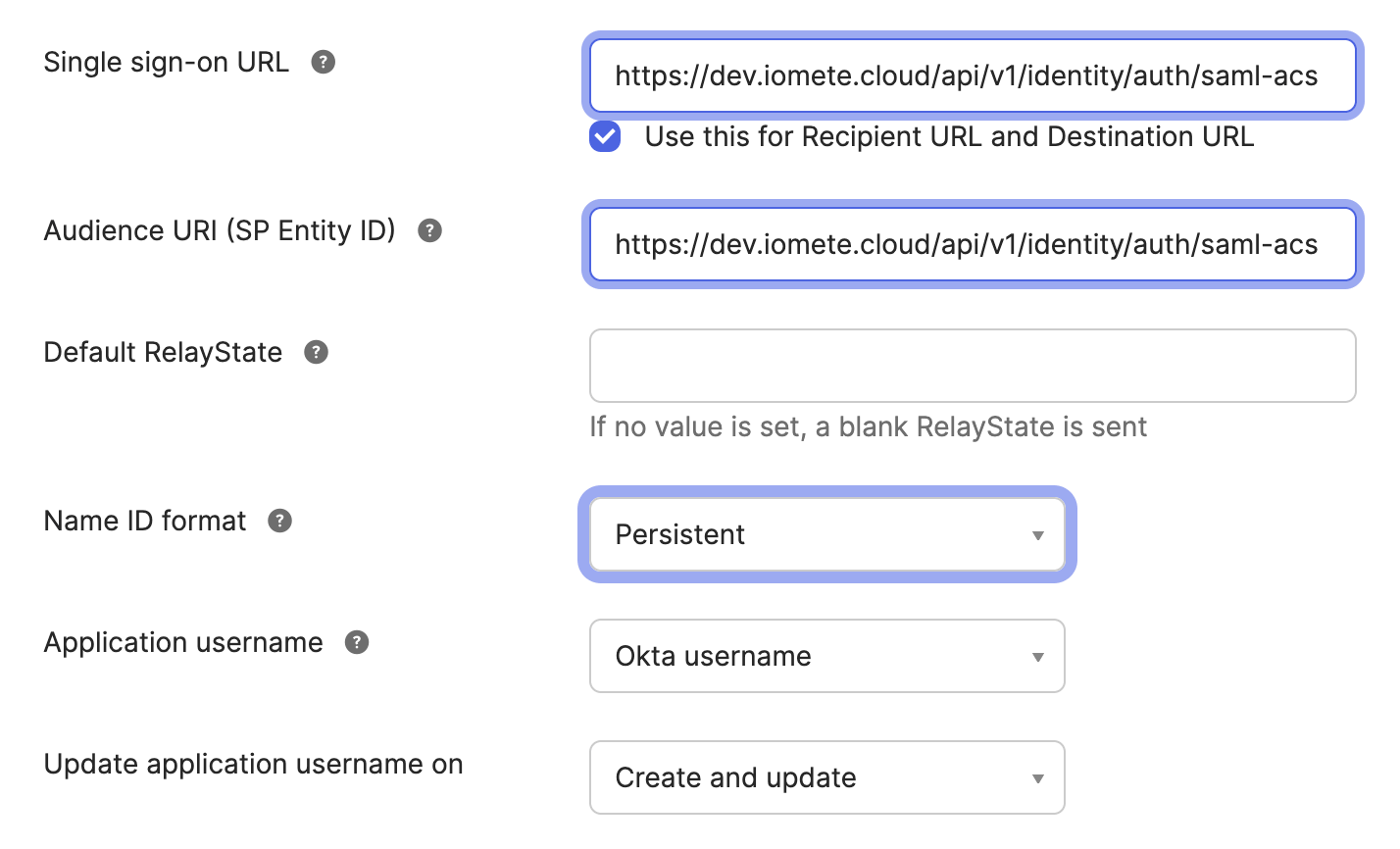Focus the Audience URI (SP Entity ID) field
The width and height of the screenshot is (1400, 849).
pos(973,244)
